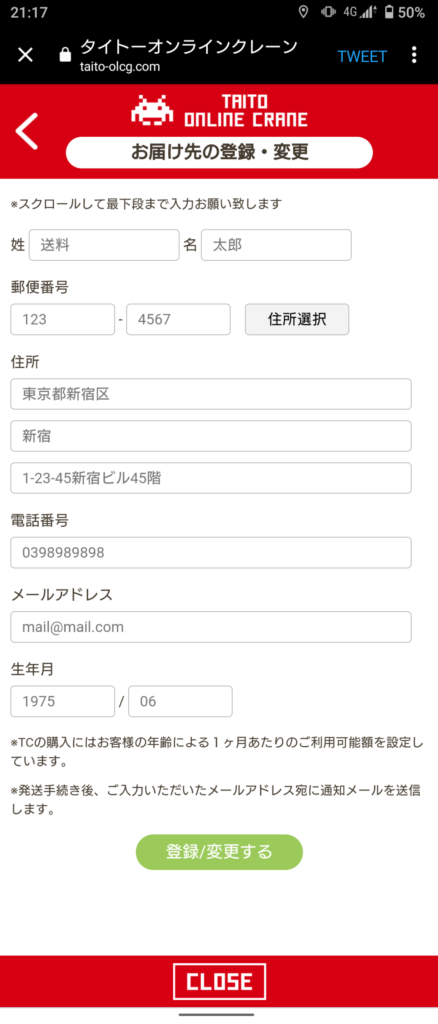
Task: Click the 住所選択 address select button
Action: pyautogui.click(x=297, y=319)
